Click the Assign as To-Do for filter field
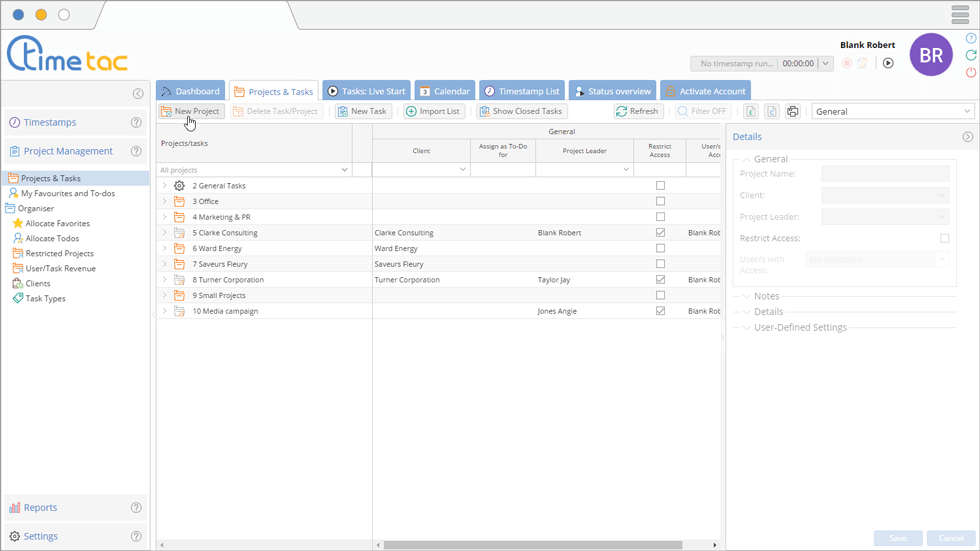This screenshot has height=551, width=980. (503, 169)
